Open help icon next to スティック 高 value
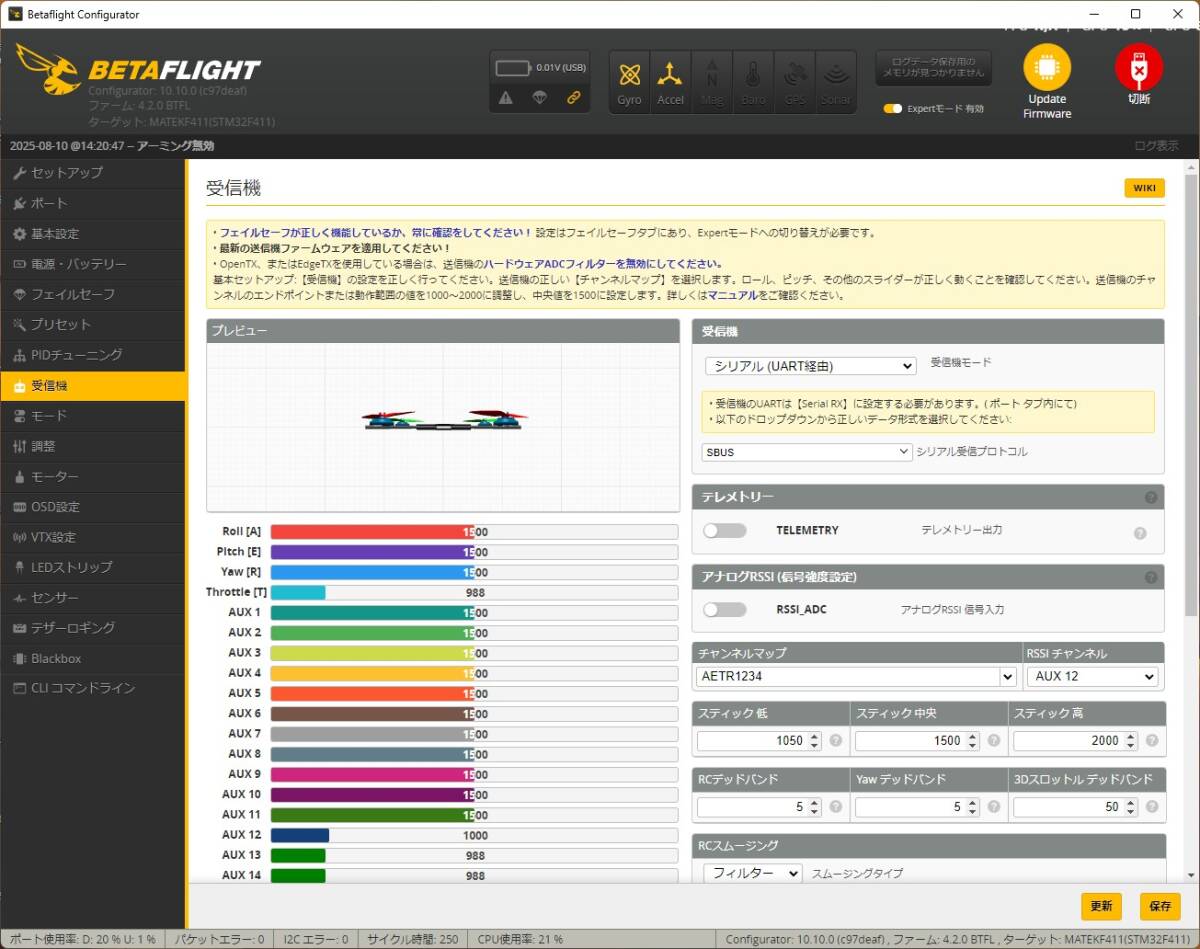 point(1152,741)
